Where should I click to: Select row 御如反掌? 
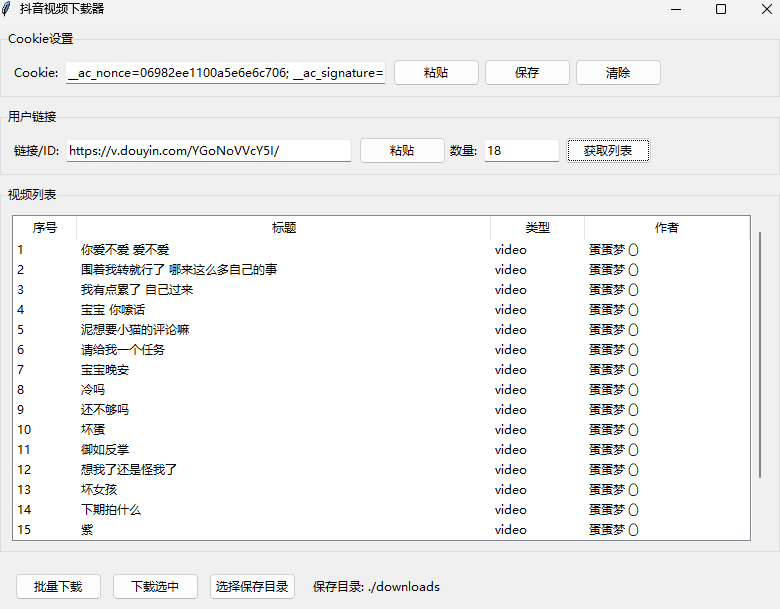coord(382,450)
